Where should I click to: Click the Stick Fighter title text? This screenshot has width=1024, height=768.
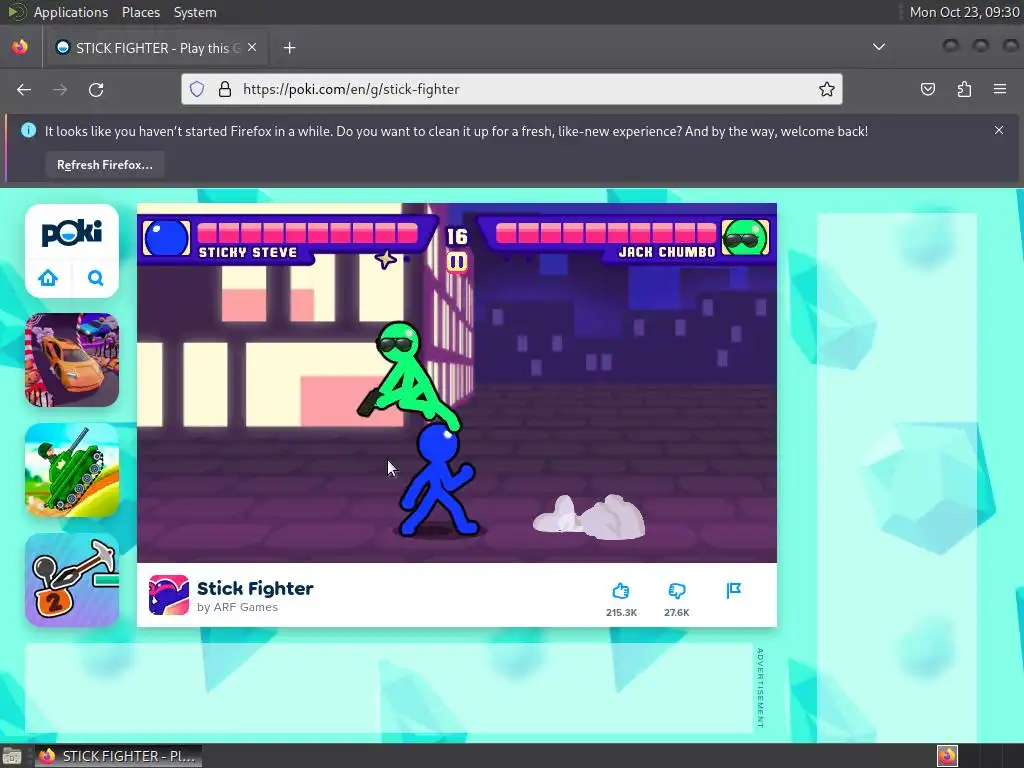click(x=255, y=588)
